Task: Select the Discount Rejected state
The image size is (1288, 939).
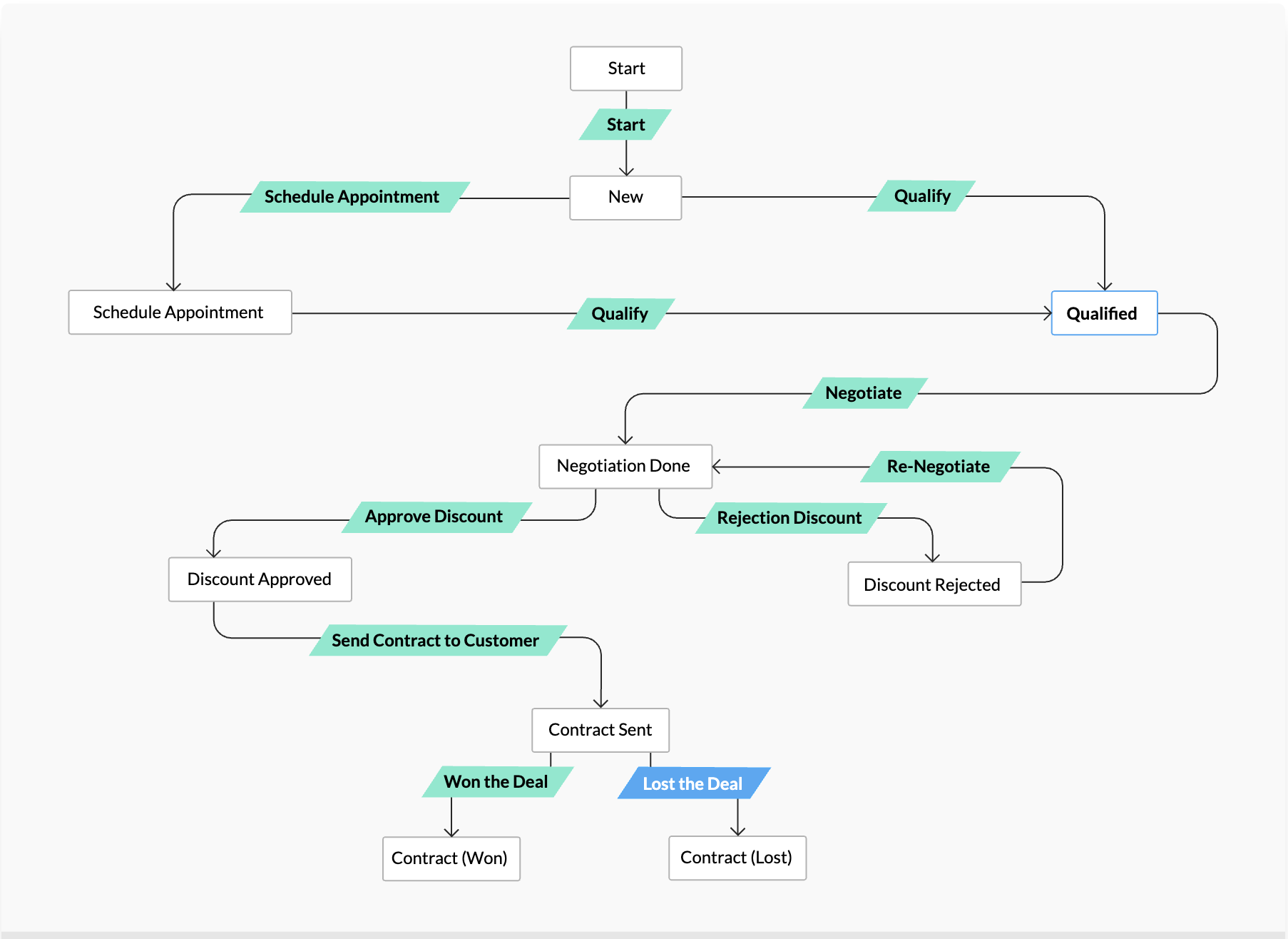Action: [x=933, y=584]
